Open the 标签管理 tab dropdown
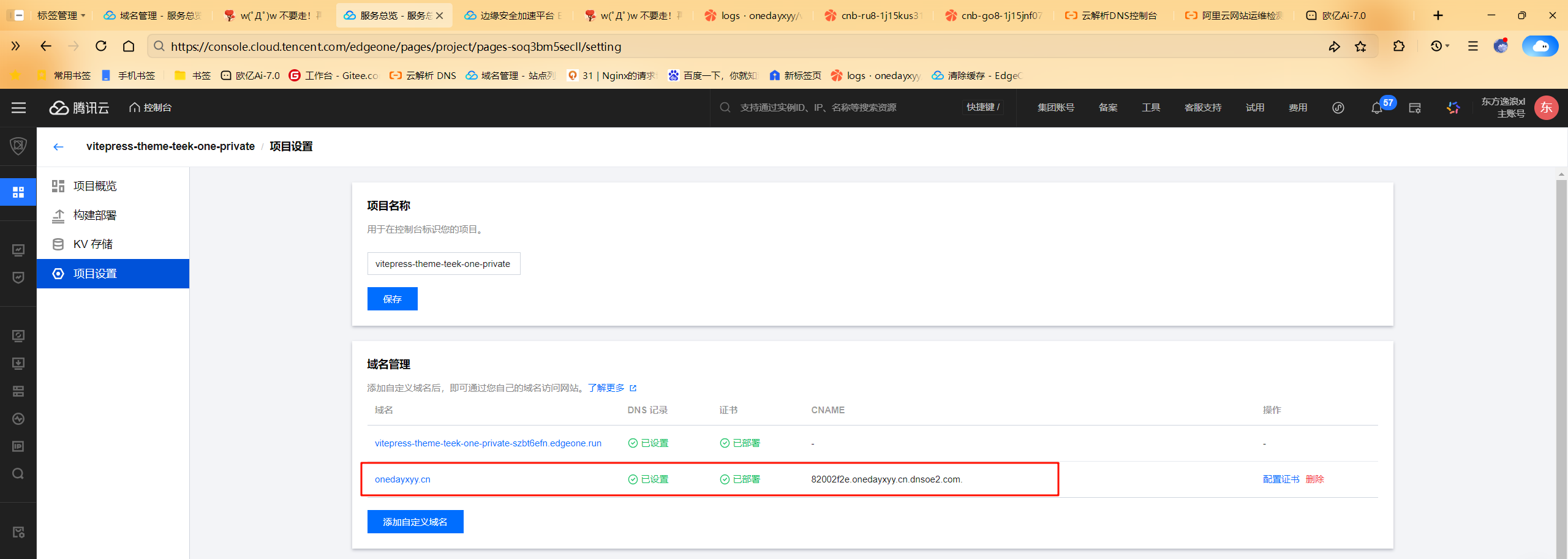The image size is (1568, 559). point(61,15)
